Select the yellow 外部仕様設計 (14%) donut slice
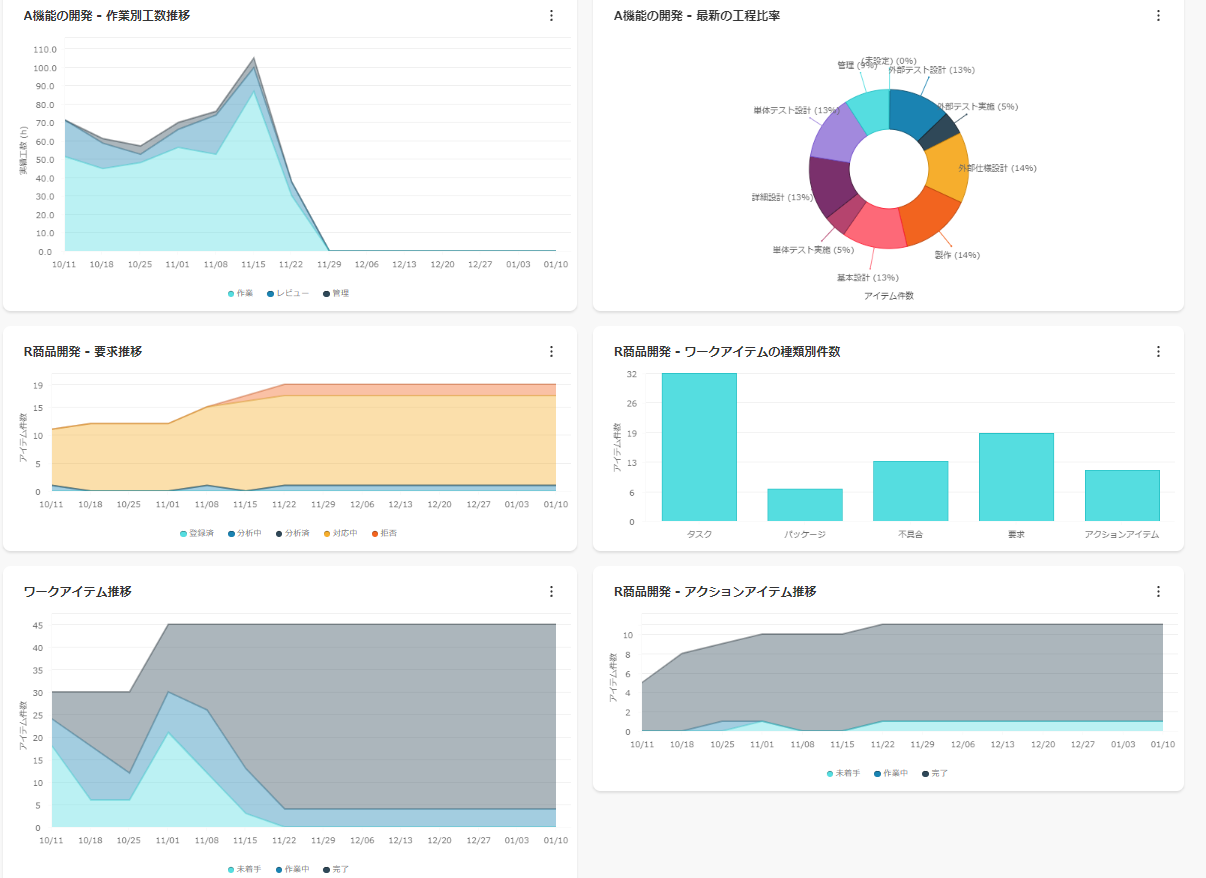Viewport: 1206px width, 878px height. 950,168
